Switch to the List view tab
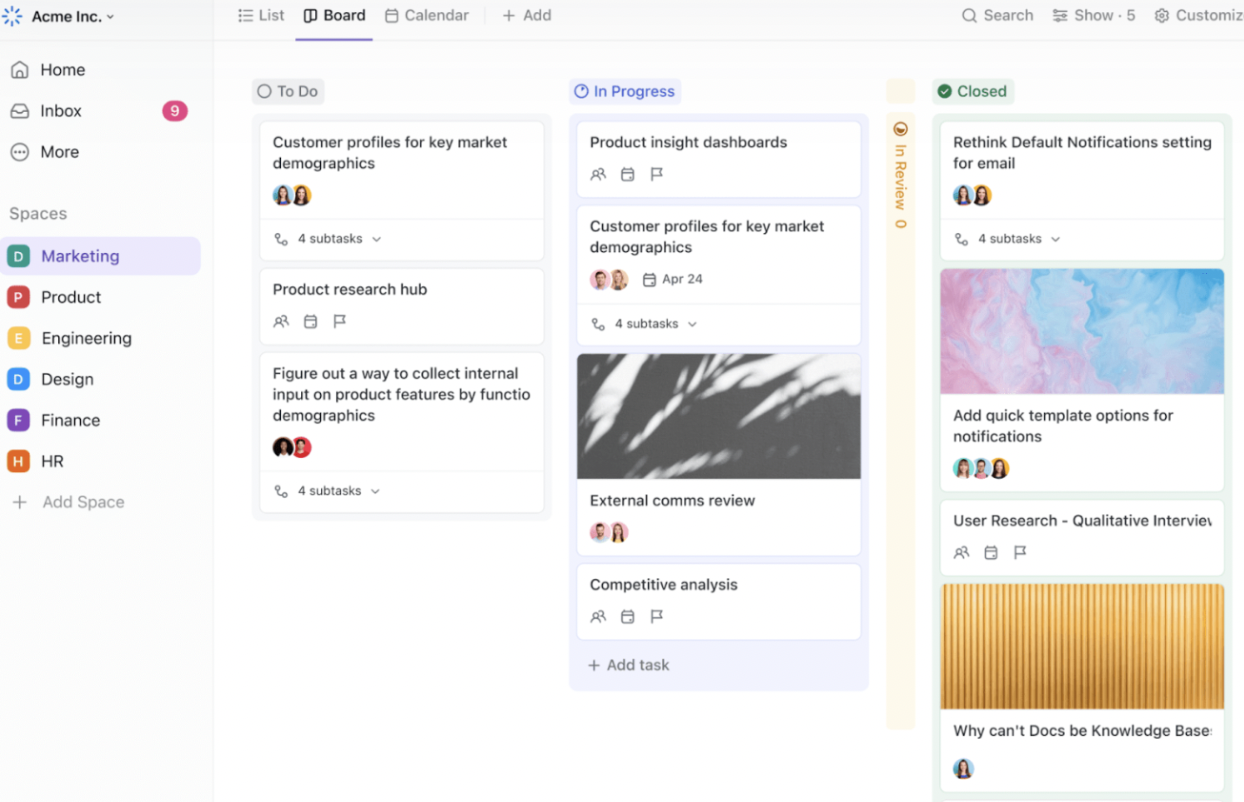 click(261, 16)
